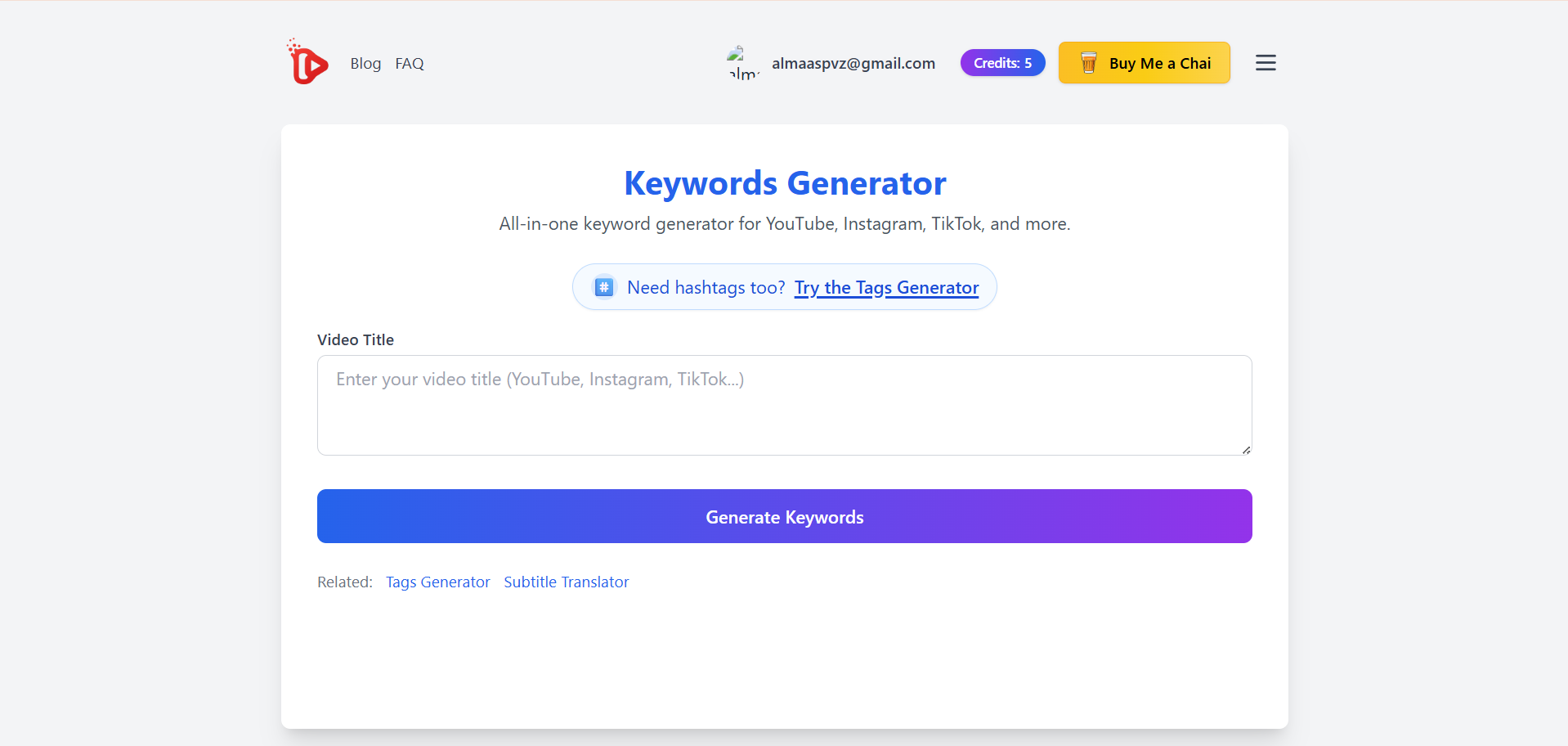Open the Blog page
This screenshot has width=1568, height=746.
click(x=365, y=63)
